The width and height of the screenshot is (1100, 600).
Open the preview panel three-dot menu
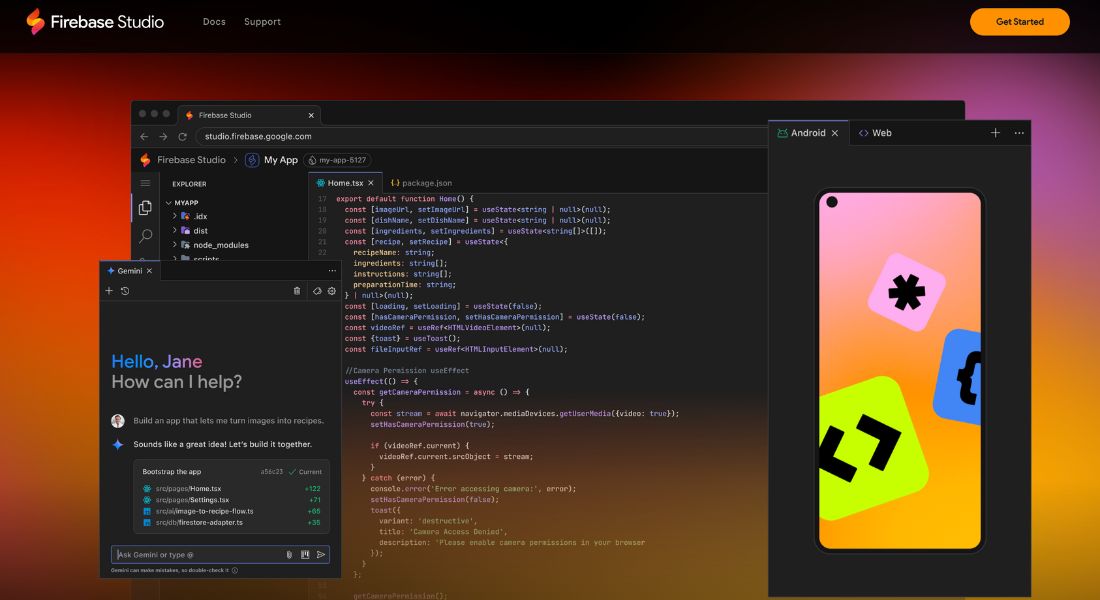click(1019, 133)
